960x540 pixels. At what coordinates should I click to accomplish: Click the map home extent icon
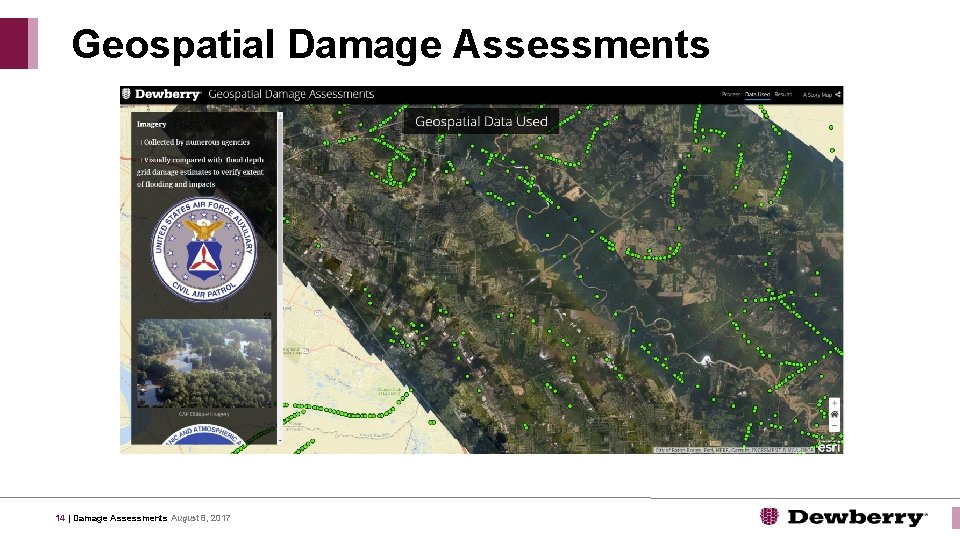click(x=834, y=414)
